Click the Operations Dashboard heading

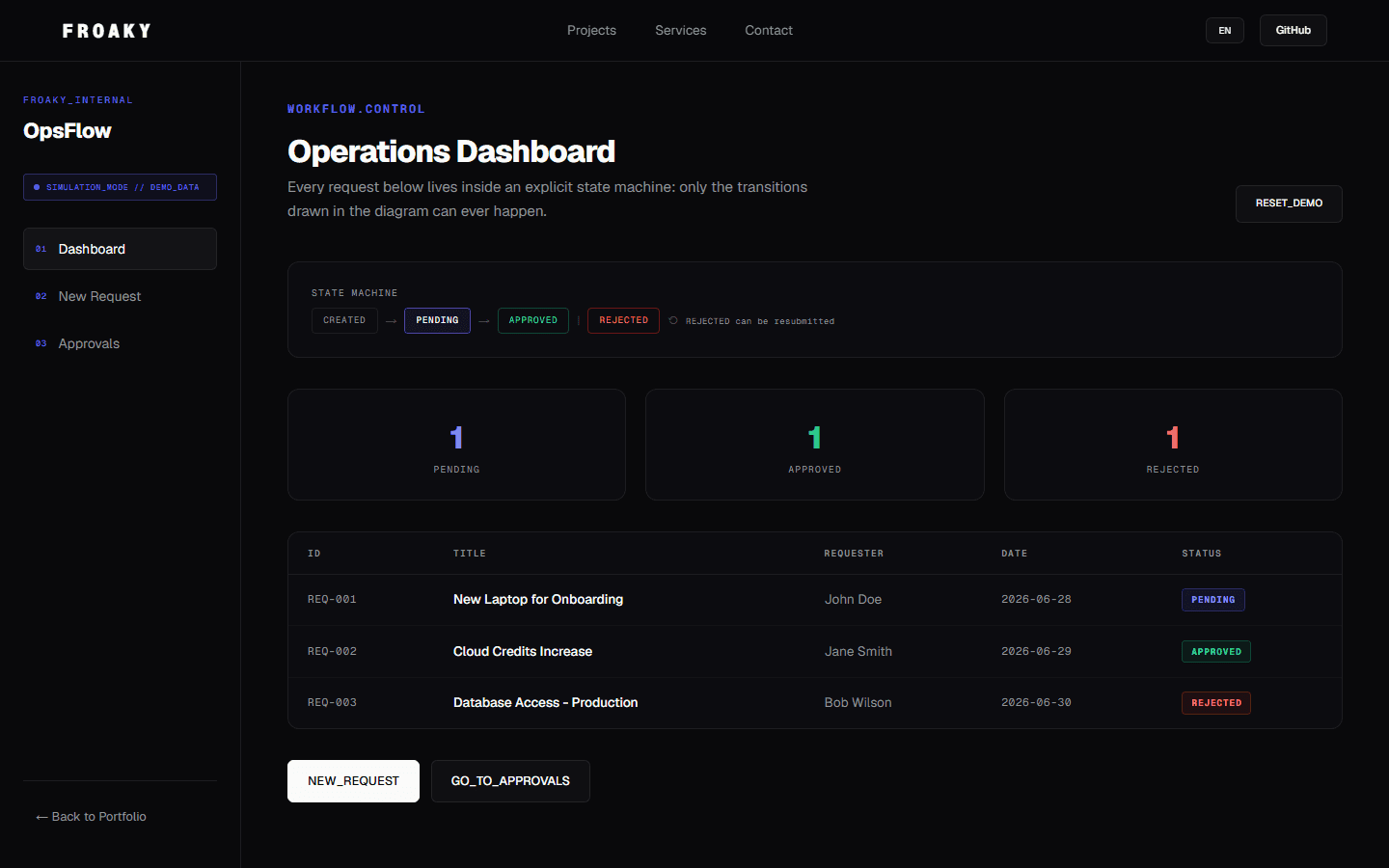pos(451,151)
